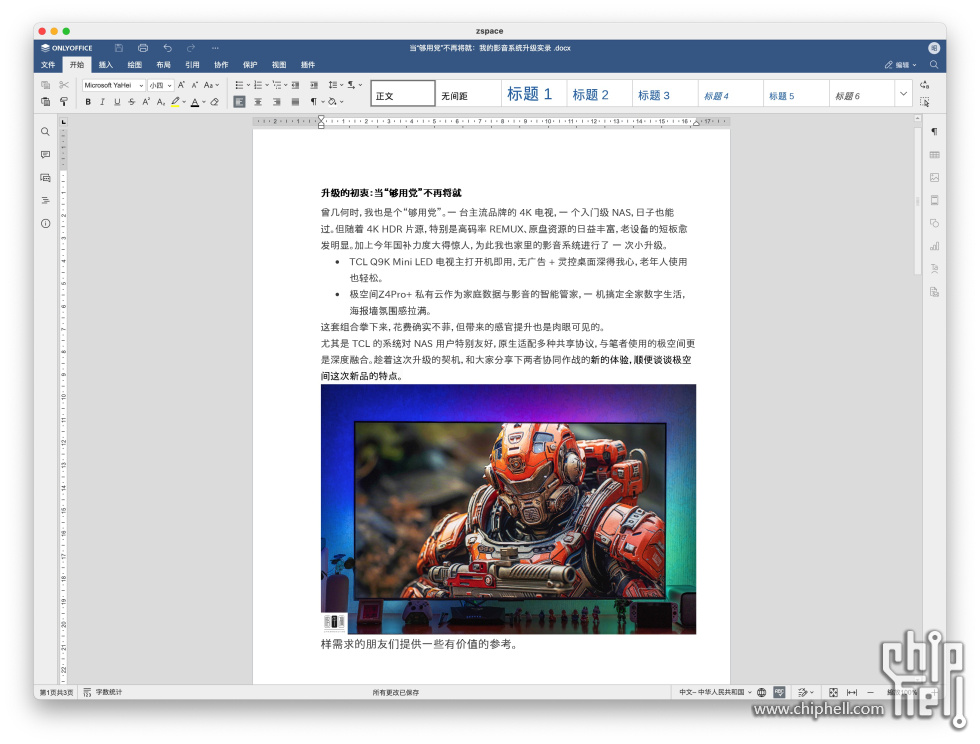Toggle italic formatting

pyautogui.click(x=102, y=101)
